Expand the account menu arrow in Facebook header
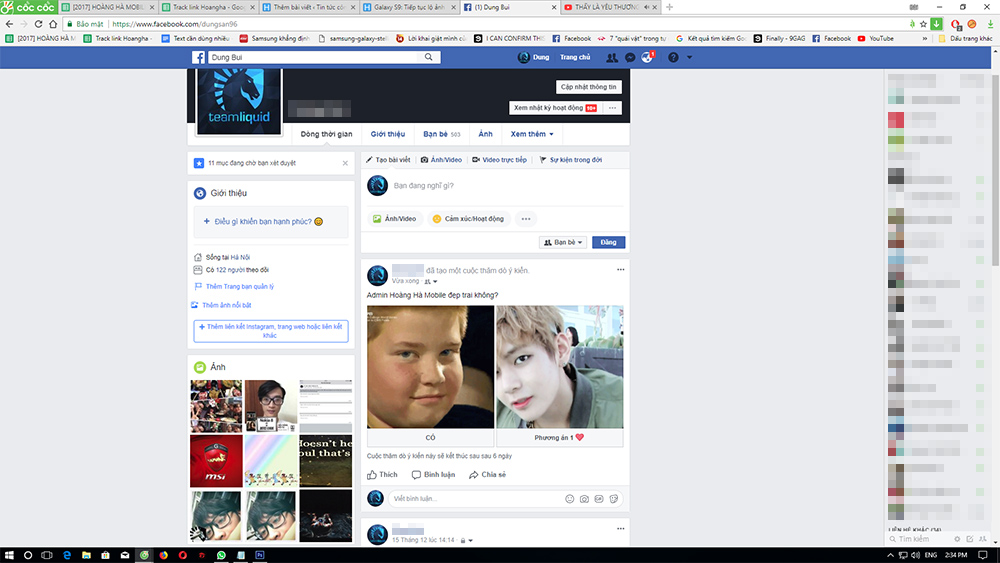Image resolution: width=1000 pixels, height=563 pixels. pyautogui.click(x=689, y=57)
